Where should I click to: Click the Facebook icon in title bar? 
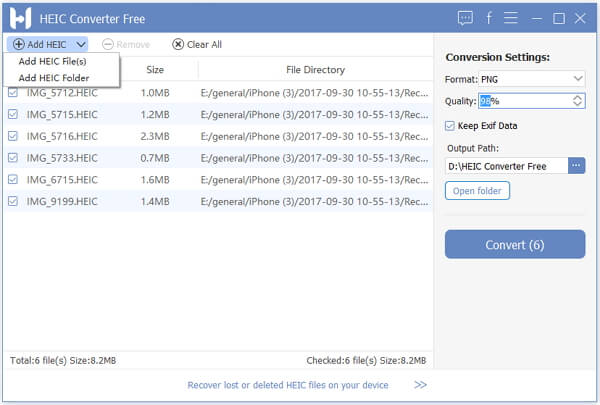coord(489,18)
